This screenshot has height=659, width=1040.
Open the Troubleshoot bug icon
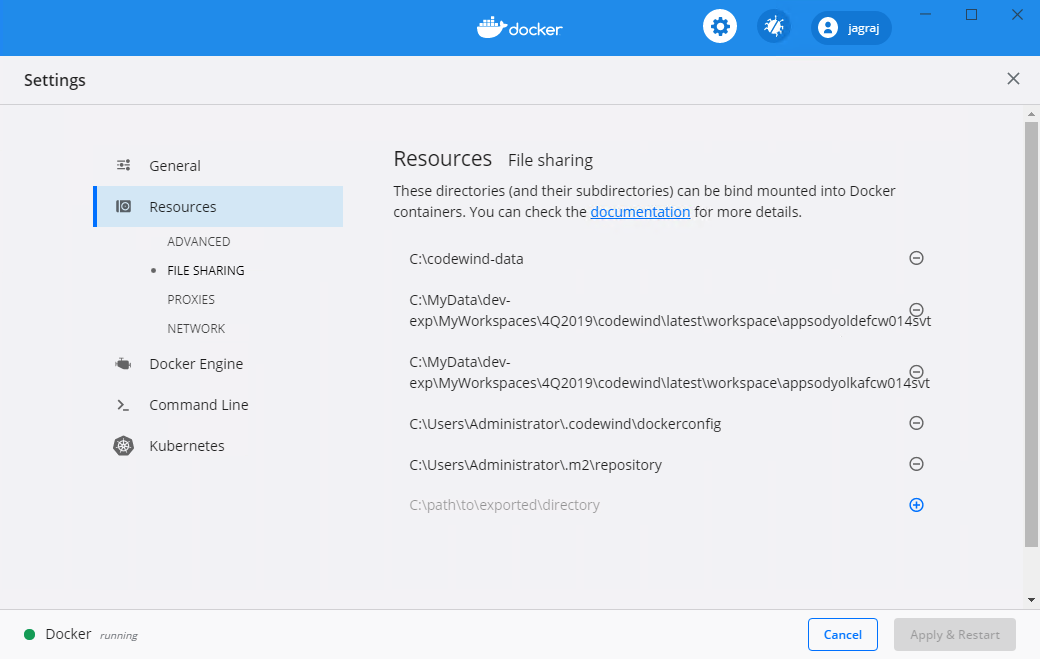(773, 26)
